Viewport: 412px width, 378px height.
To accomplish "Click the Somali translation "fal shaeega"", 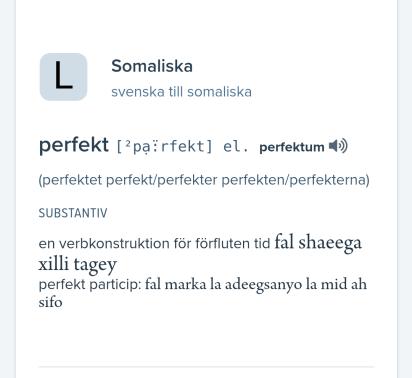I will pyautogui.click(x=318, y=242).
